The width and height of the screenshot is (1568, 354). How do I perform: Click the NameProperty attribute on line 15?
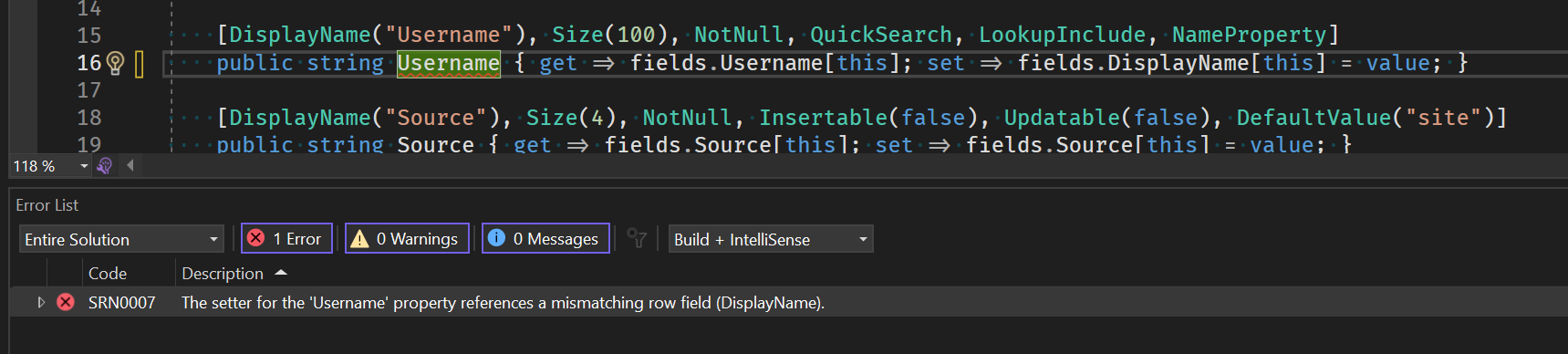[1249, 35]
